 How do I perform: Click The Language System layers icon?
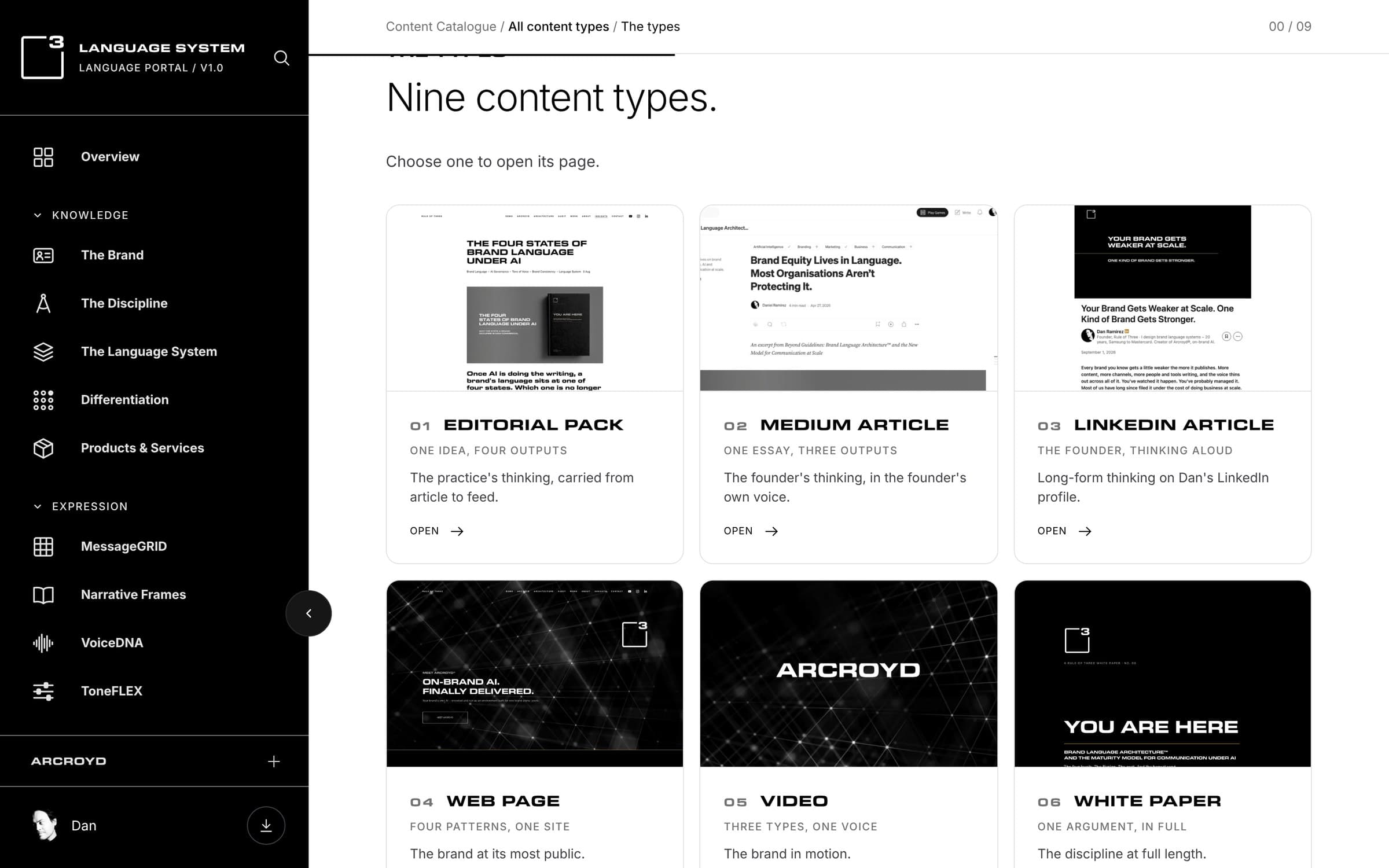pos(43,351)
